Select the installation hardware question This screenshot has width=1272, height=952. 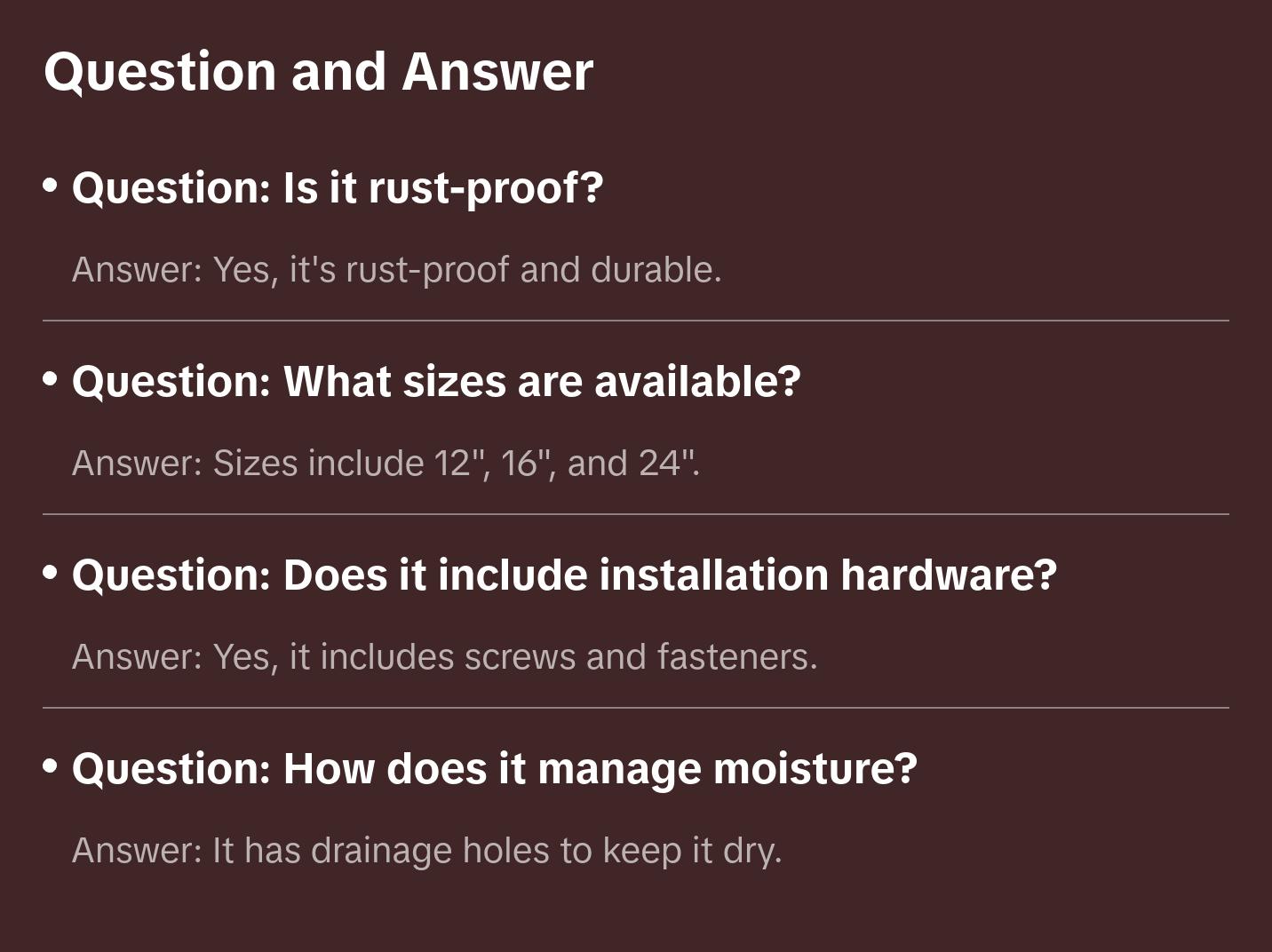point(564,575)
